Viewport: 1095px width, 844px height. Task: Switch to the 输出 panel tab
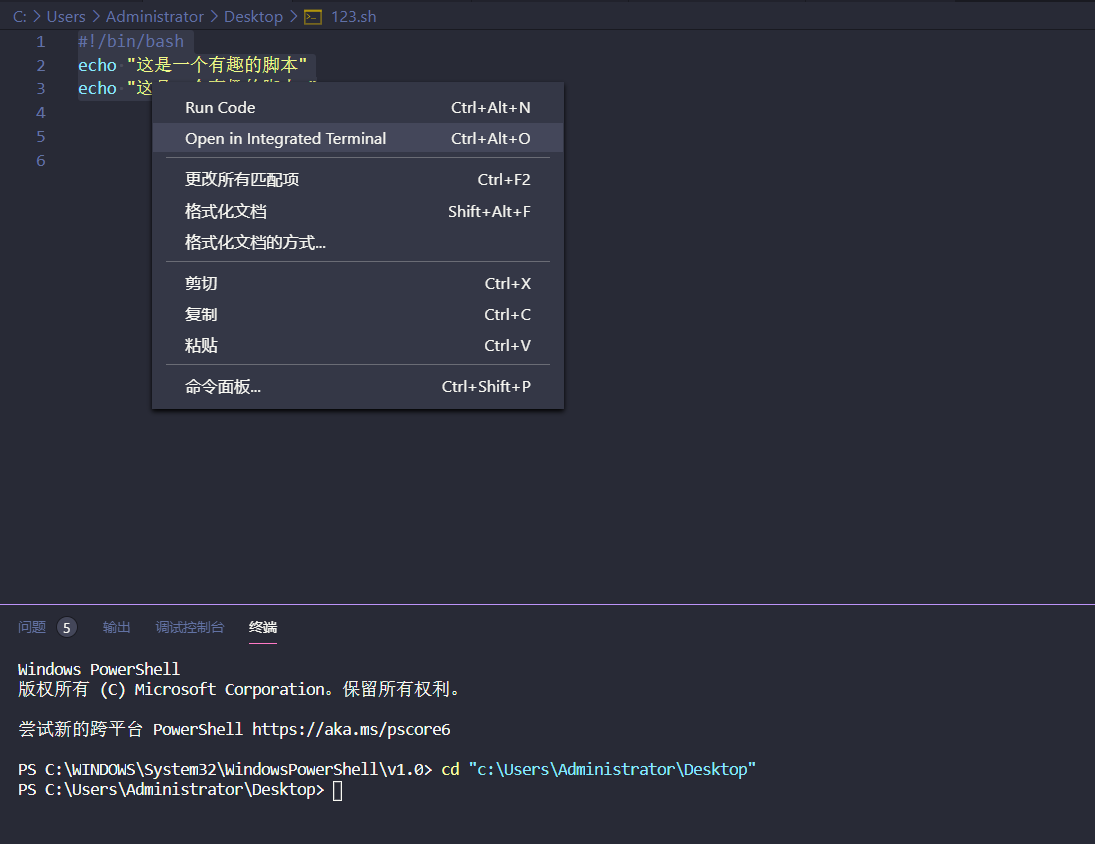(x=115, y=627)
